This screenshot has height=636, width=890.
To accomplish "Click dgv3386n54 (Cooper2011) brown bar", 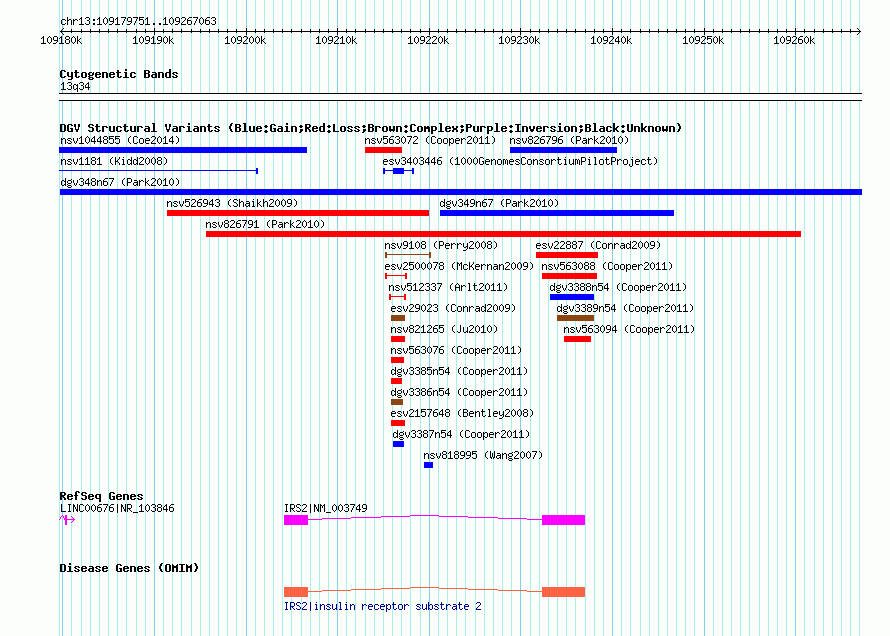I will click(x=397, y=402).
